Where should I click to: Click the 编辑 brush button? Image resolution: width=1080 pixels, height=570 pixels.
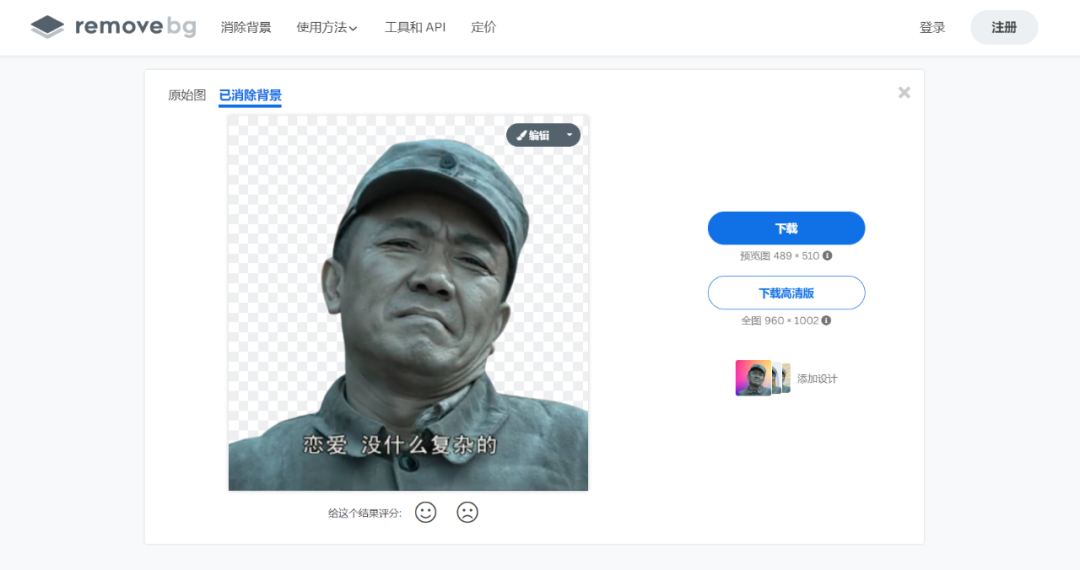(x=534, y=135)
